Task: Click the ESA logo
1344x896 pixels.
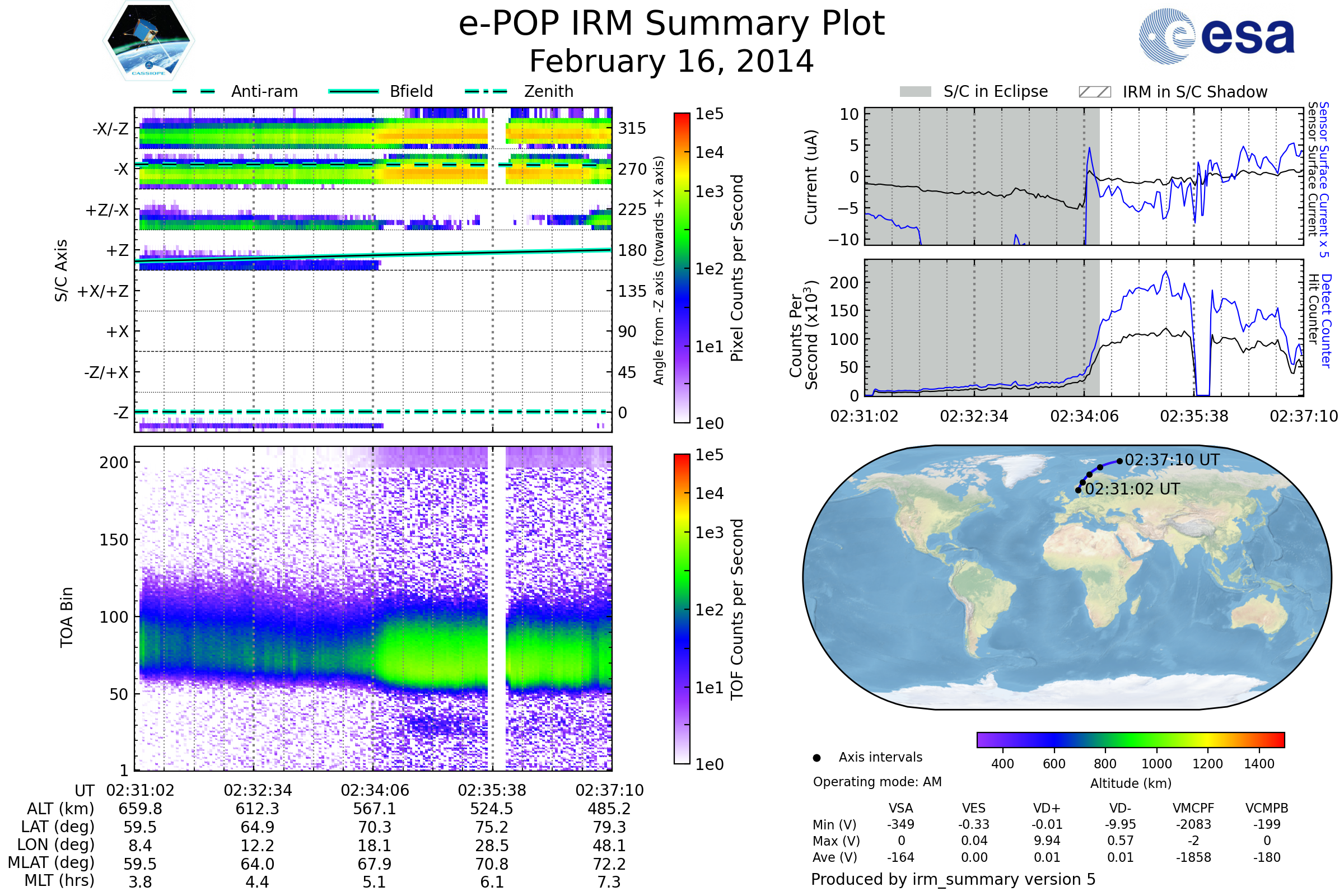Action: (x=1216, y=36)
